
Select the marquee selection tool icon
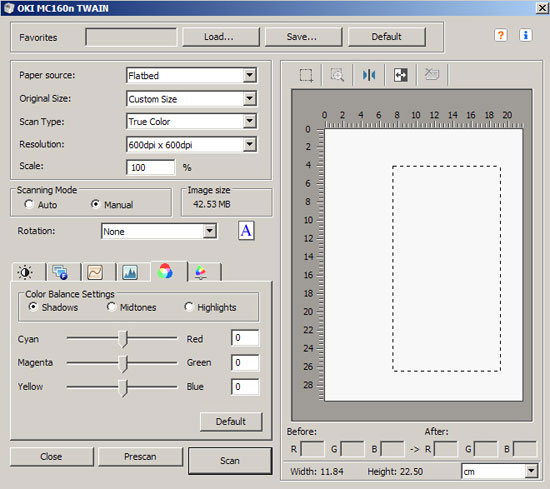pos(306,75)
